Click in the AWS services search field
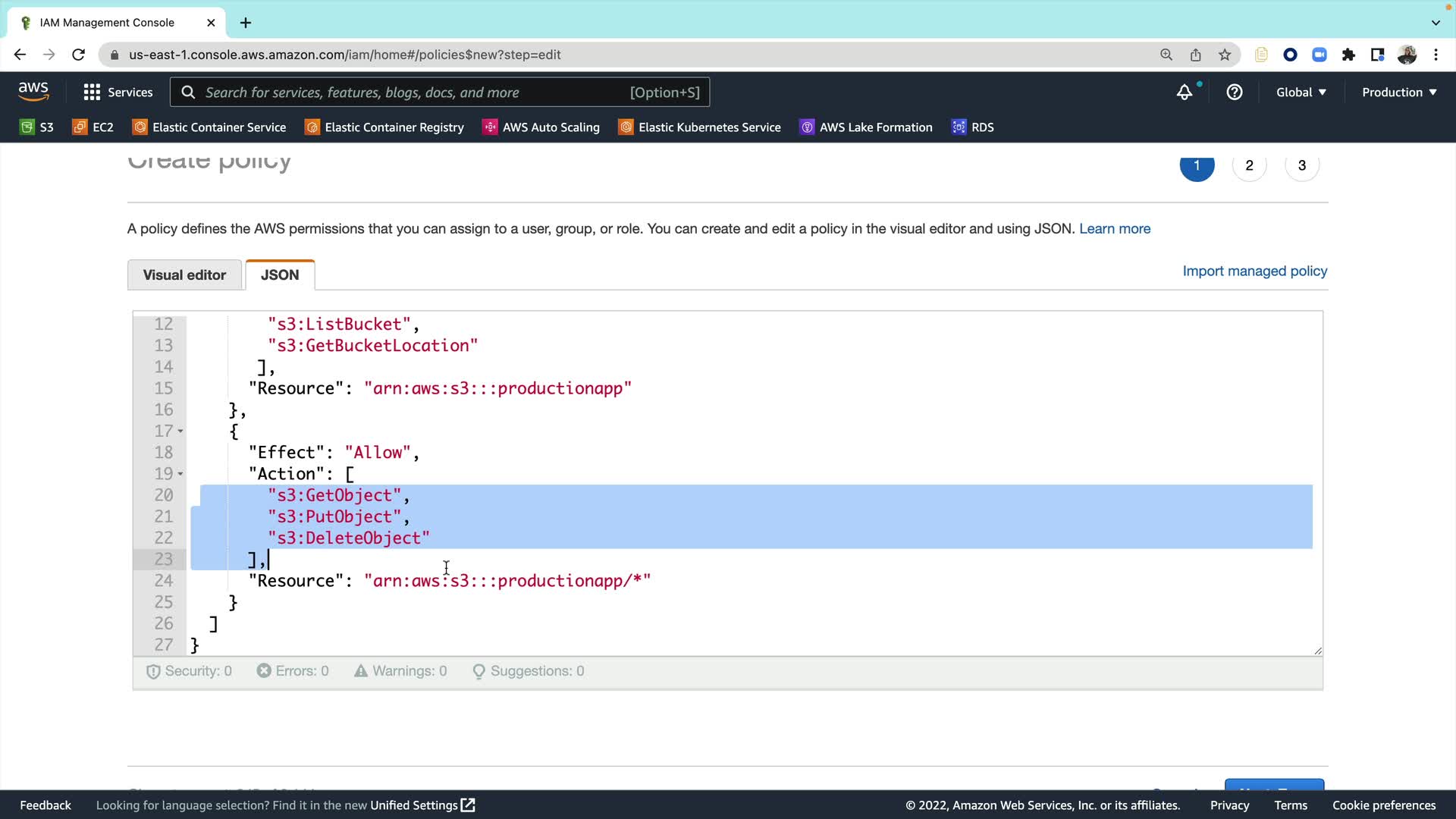This screenshot has width=1456, height=819. point(417,93)
